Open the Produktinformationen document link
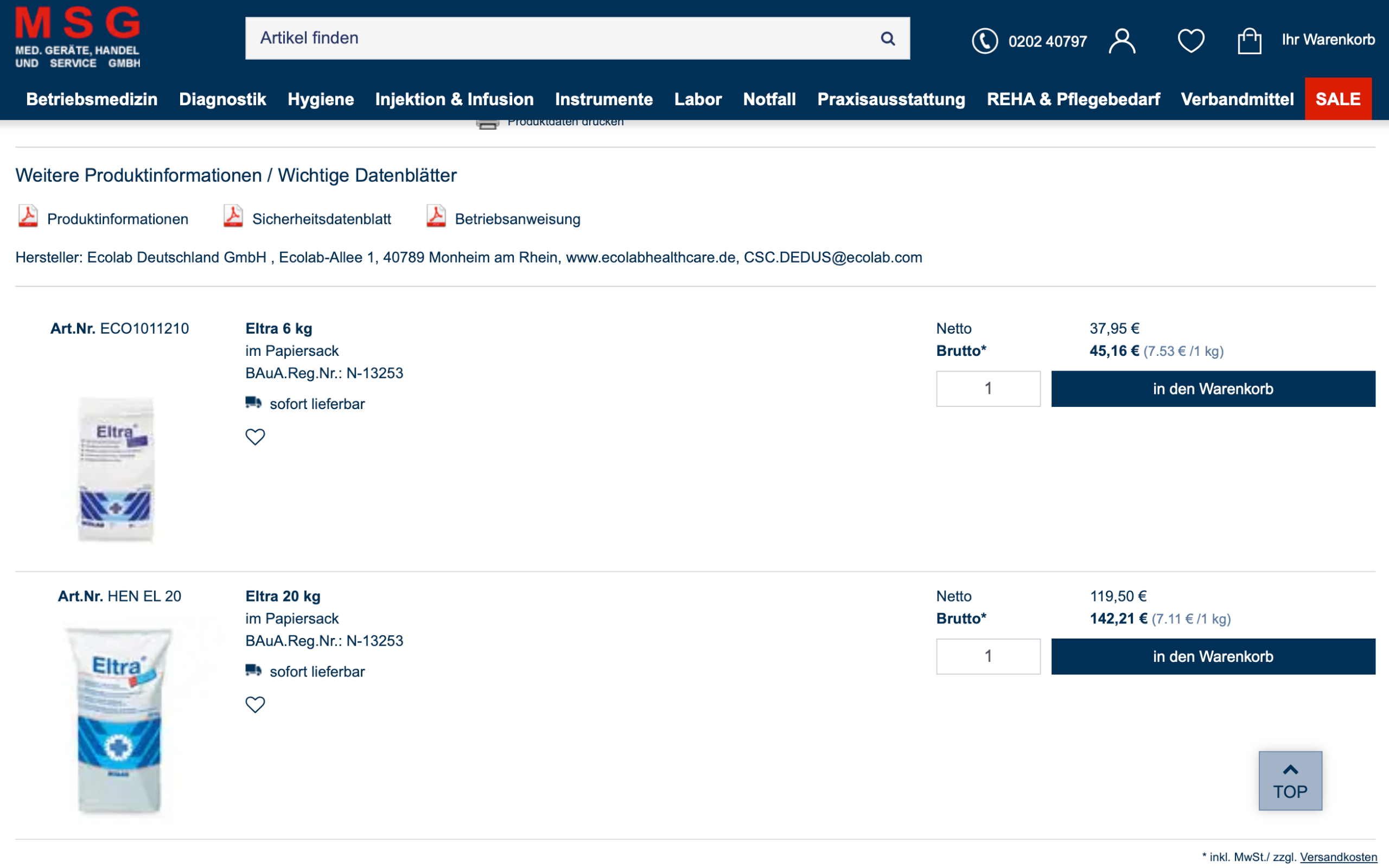This screenshot has height=868, width=1389. tap(118, 219)
